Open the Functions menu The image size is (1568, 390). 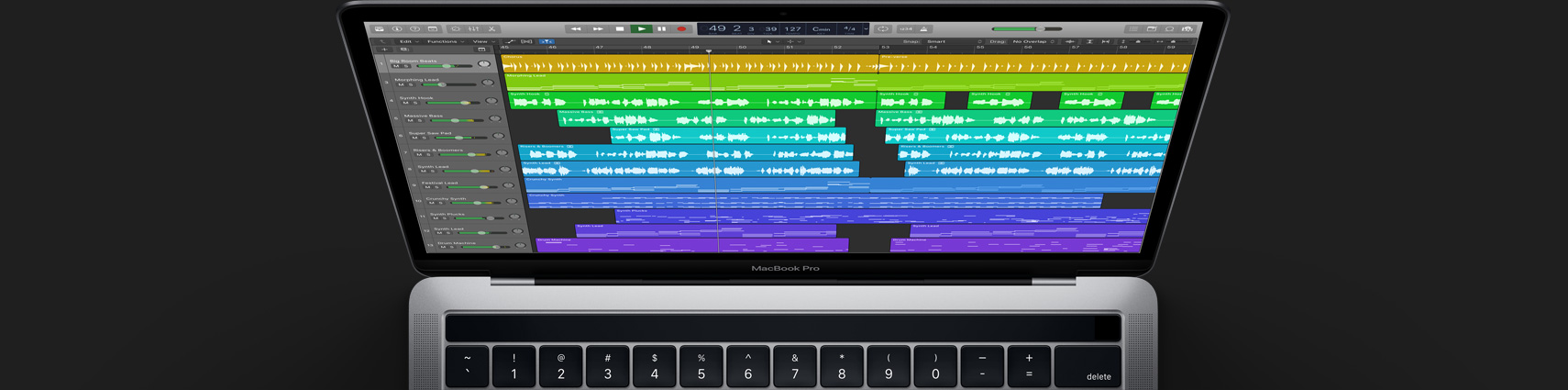(x=445, y=41)
